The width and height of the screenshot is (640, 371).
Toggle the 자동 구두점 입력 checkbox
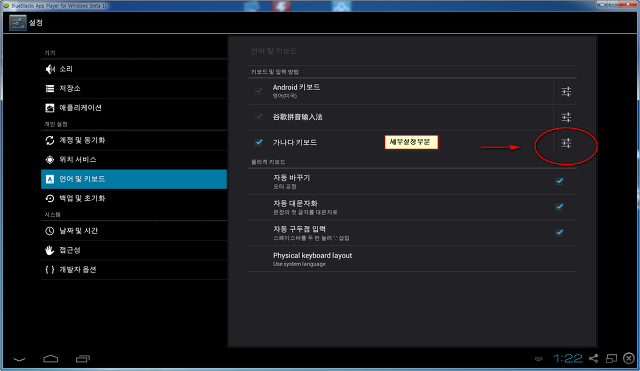559,233
